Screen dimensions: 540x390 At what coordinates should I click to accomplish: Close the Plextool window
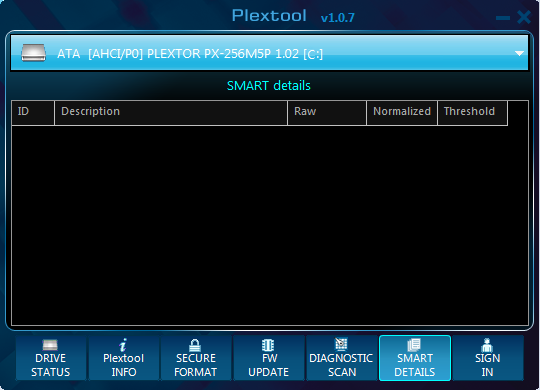[524, 17]
